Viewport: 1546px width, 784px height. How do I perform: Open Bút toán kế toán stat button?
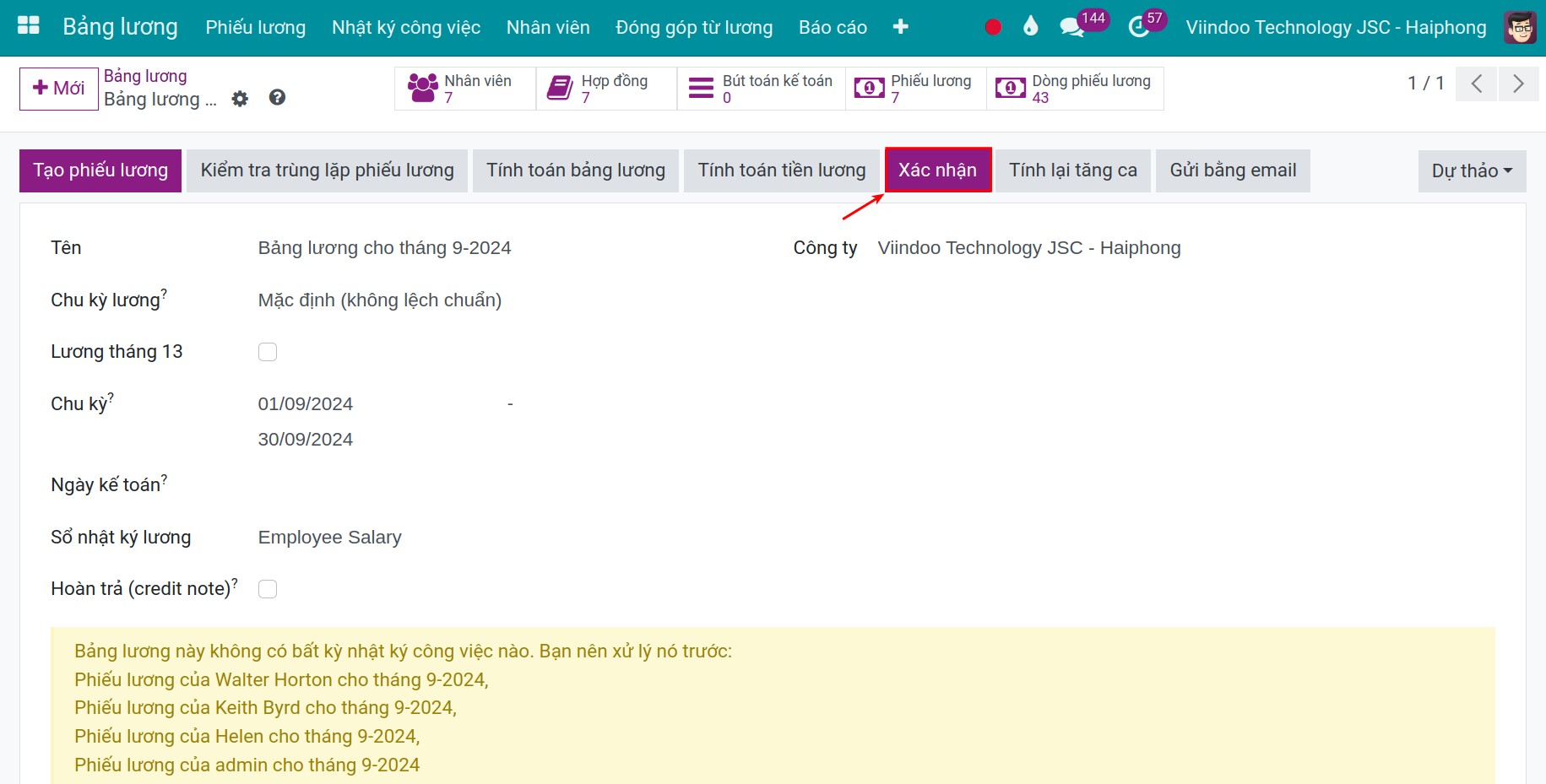(761, 89)
